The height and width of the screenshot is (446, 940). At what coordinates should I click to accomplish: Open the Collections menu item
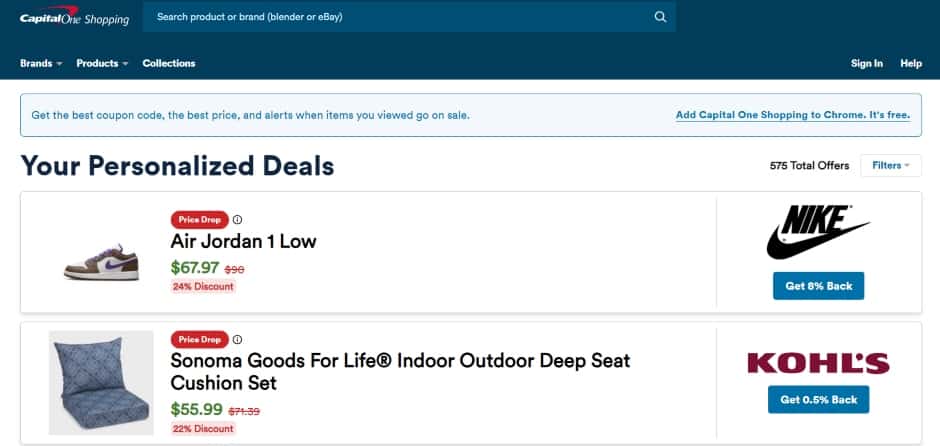click(169, 63)
